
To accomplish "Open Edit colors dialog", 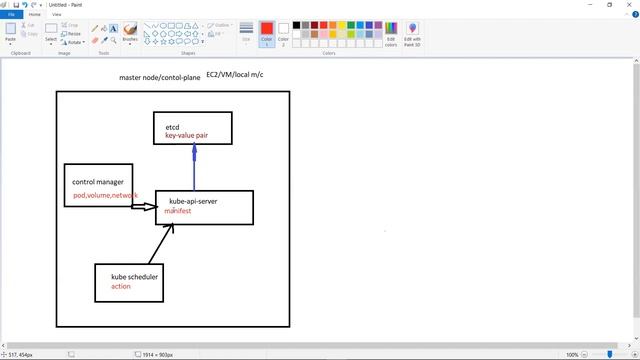I will [x=391, y=34].
